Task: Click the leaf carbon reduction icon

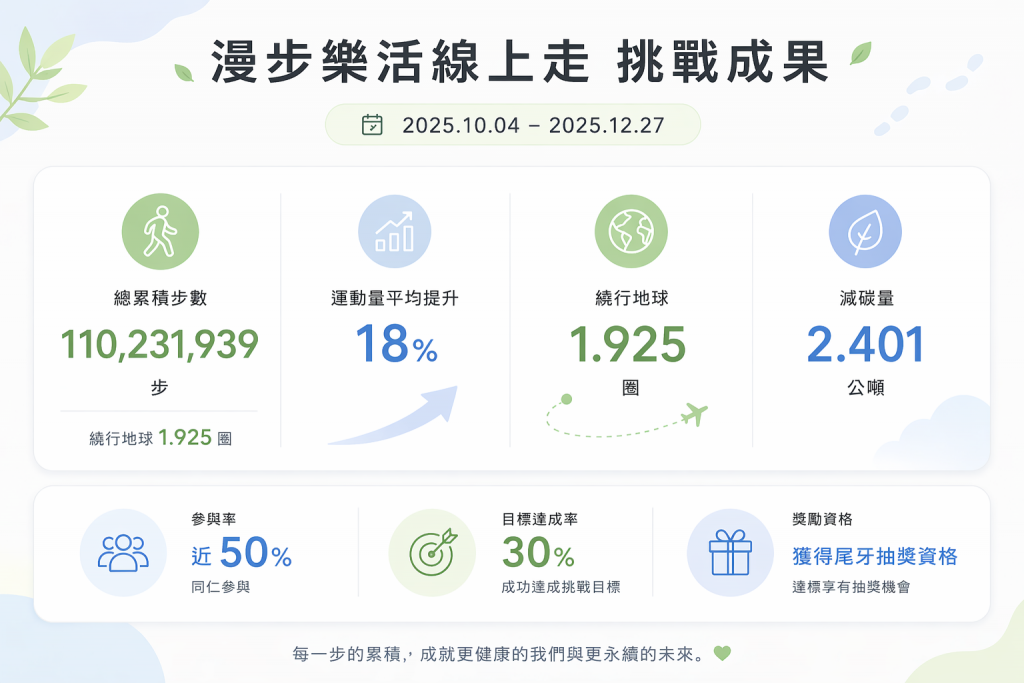Action: point(865,232)
